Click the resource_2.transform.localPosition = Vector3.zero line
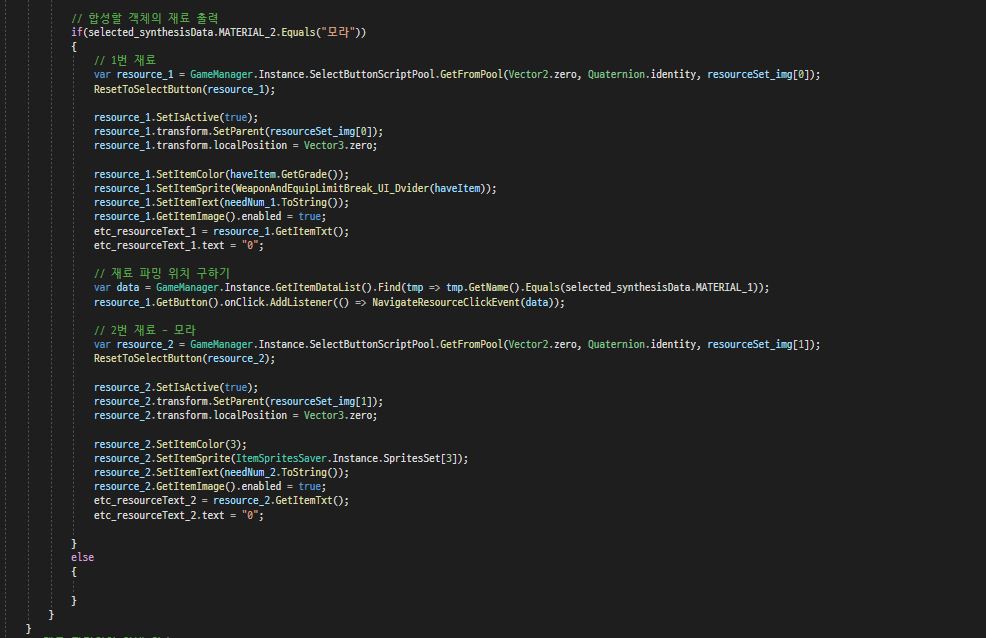 pos(235,415)
